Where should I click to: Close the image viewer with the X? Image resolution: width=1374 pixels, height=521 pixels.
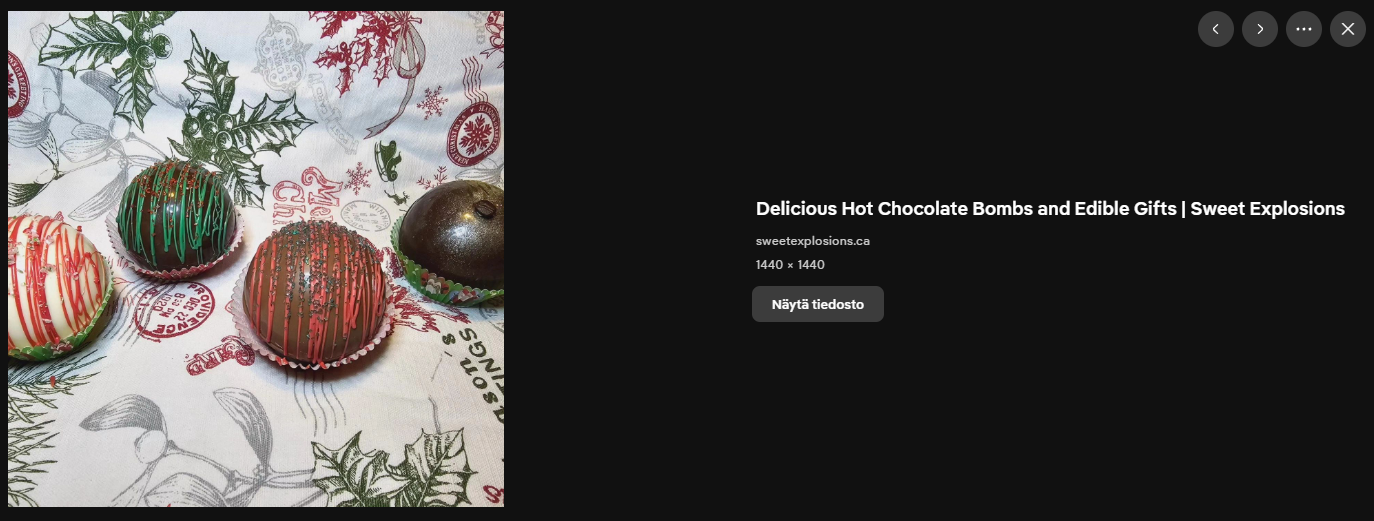tap(1348, 29)
